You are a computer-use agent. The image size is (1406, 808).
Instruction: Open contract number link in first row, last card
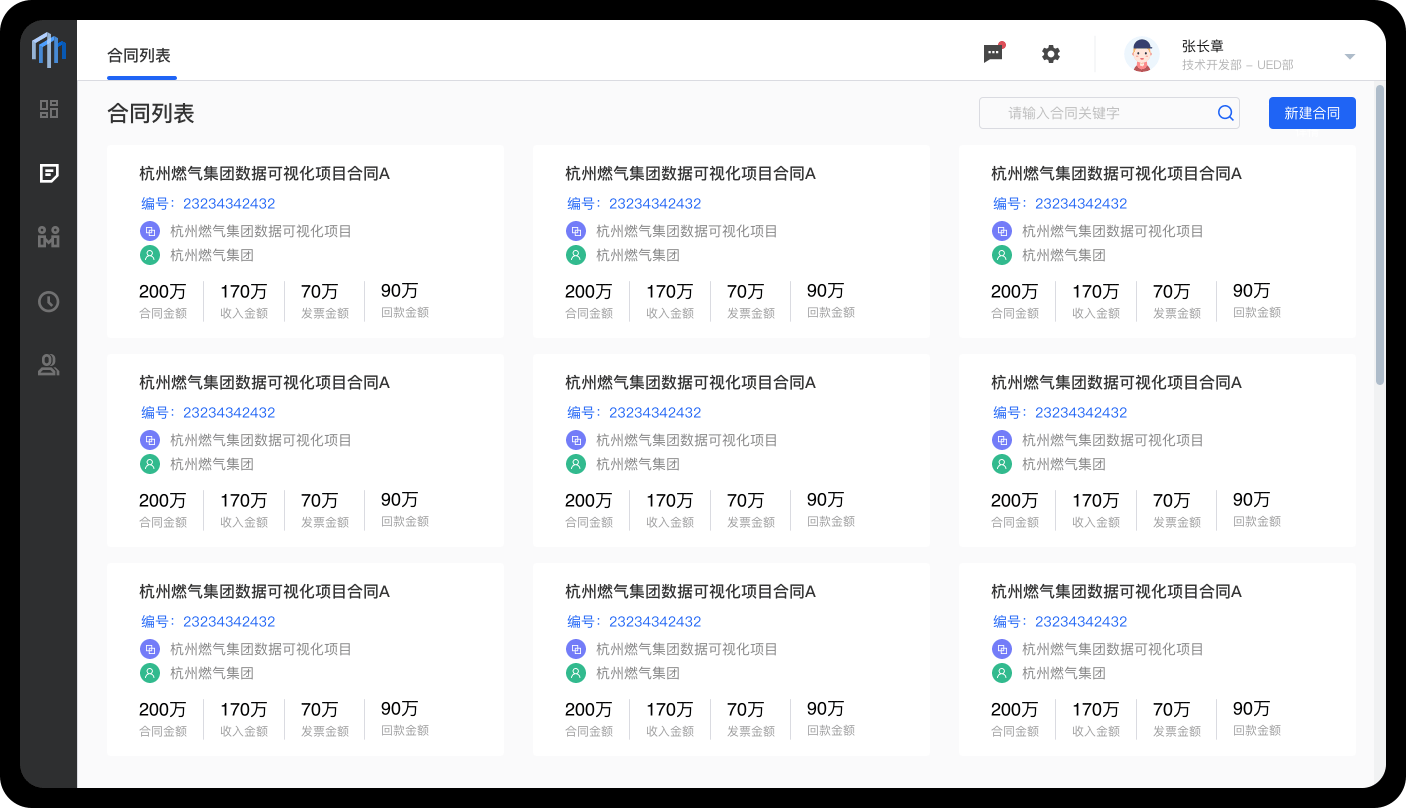coord(1060,203)
